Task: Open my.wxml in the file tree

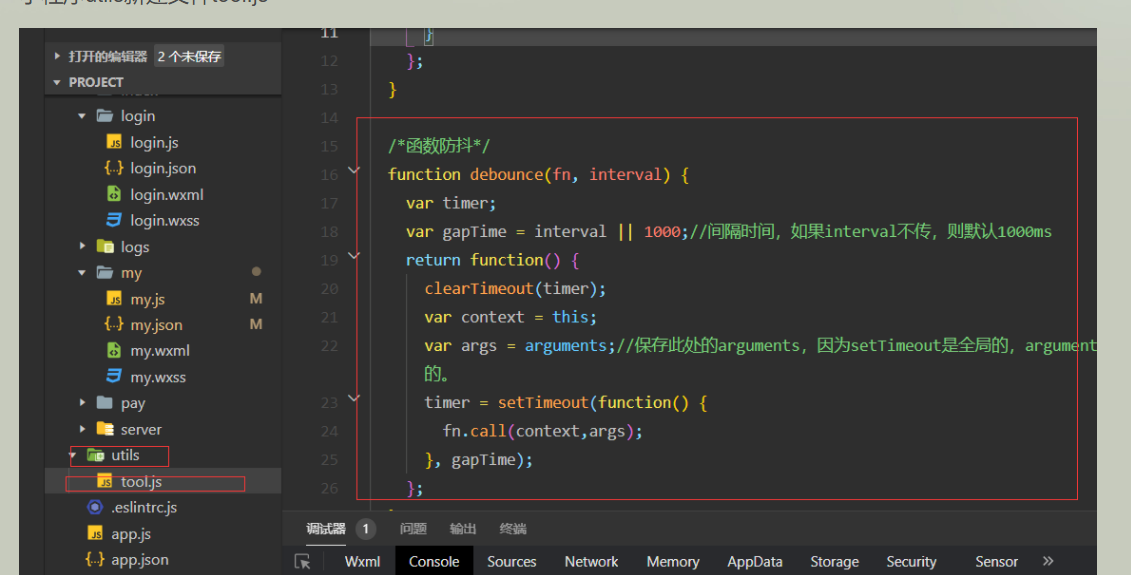Action: [x=160, y=351]
